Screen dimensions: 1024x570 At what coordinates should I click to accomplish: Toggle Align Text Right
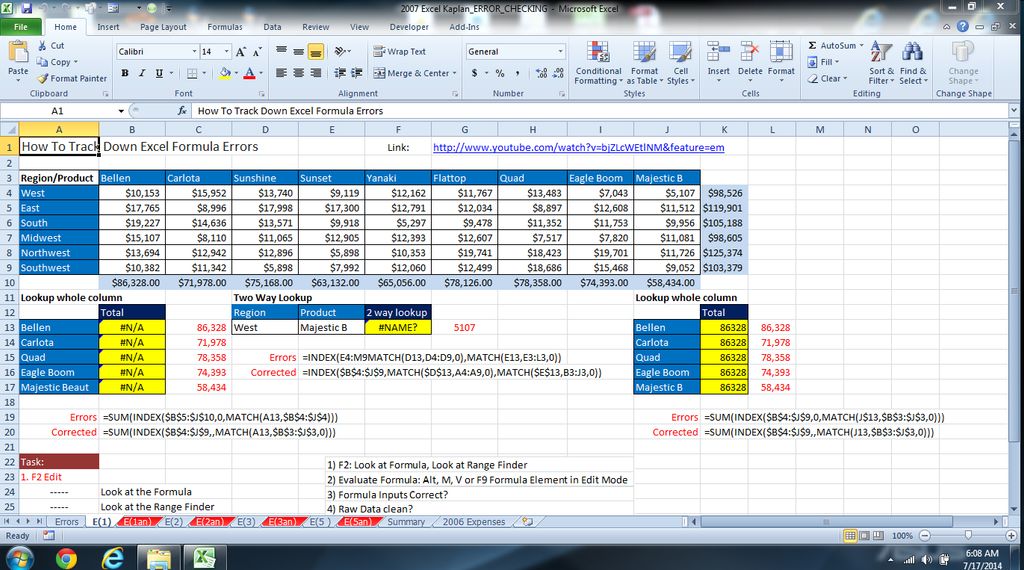pos(315,73)
